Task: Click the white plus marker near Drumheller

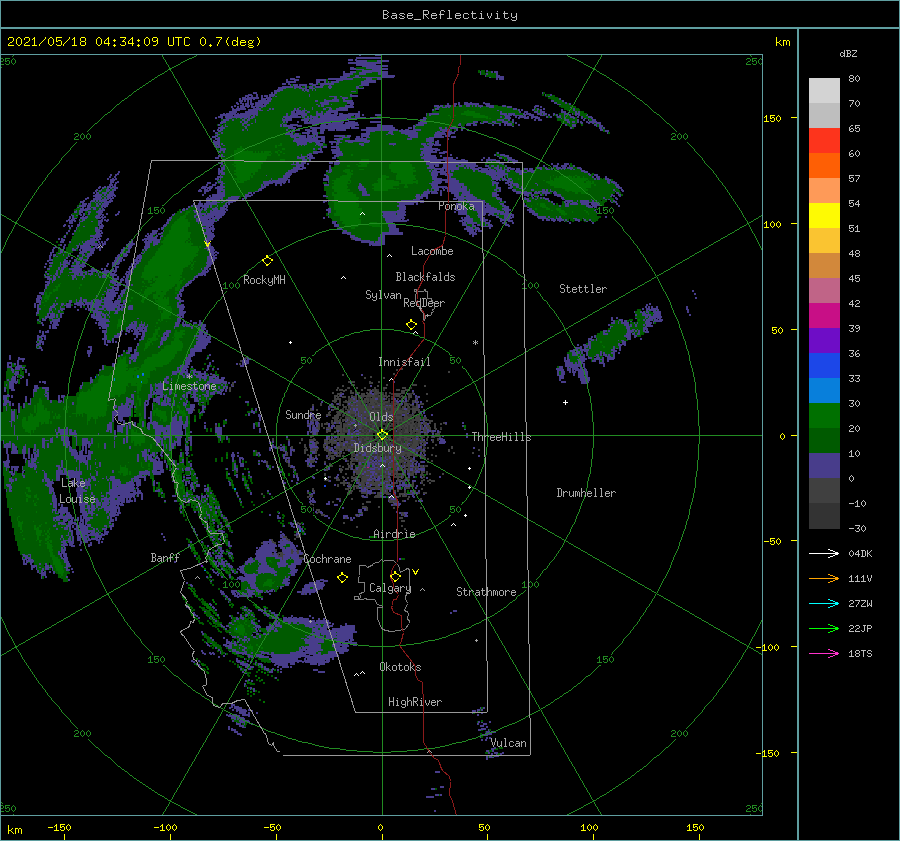Action: tap(565, 402)
